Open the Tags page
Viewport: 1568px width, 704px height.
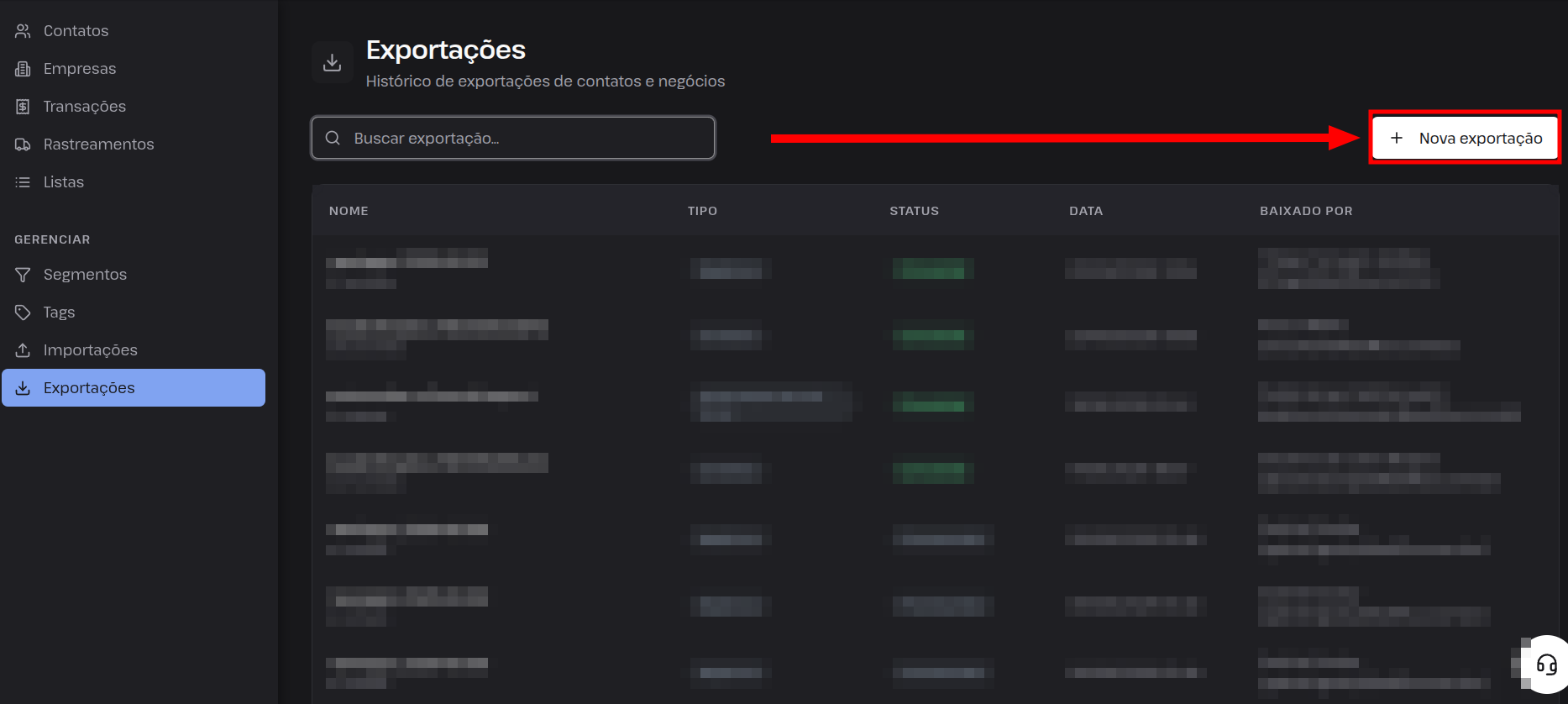134,313
